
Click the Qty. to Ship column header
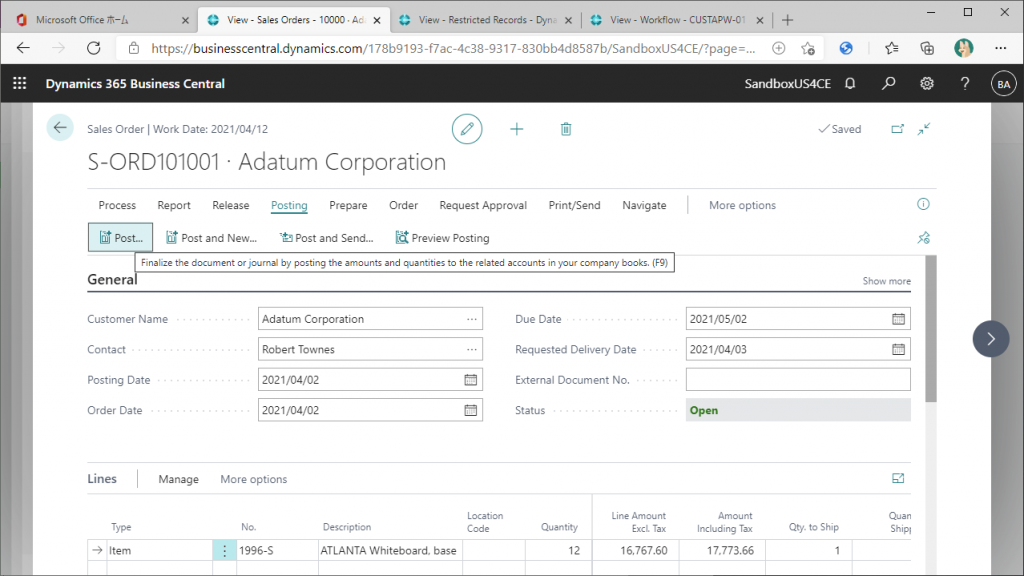tap(813, 527)
